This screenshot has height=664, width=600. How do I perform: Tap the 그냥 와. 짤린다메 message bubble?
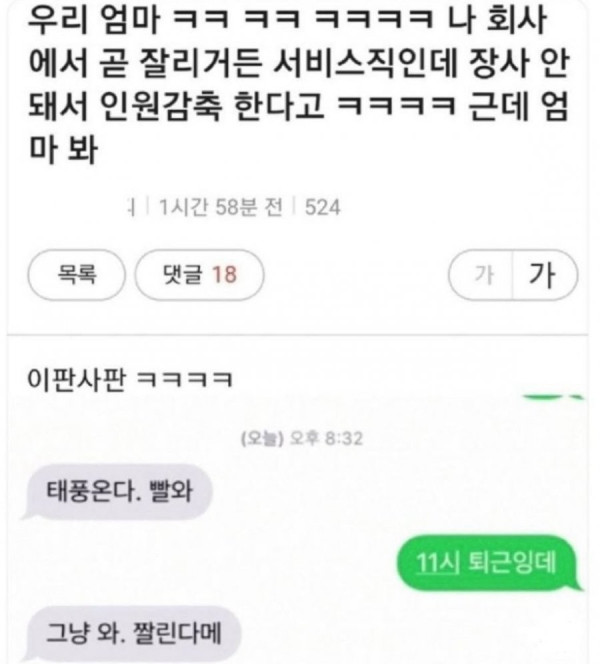[132, 634]
